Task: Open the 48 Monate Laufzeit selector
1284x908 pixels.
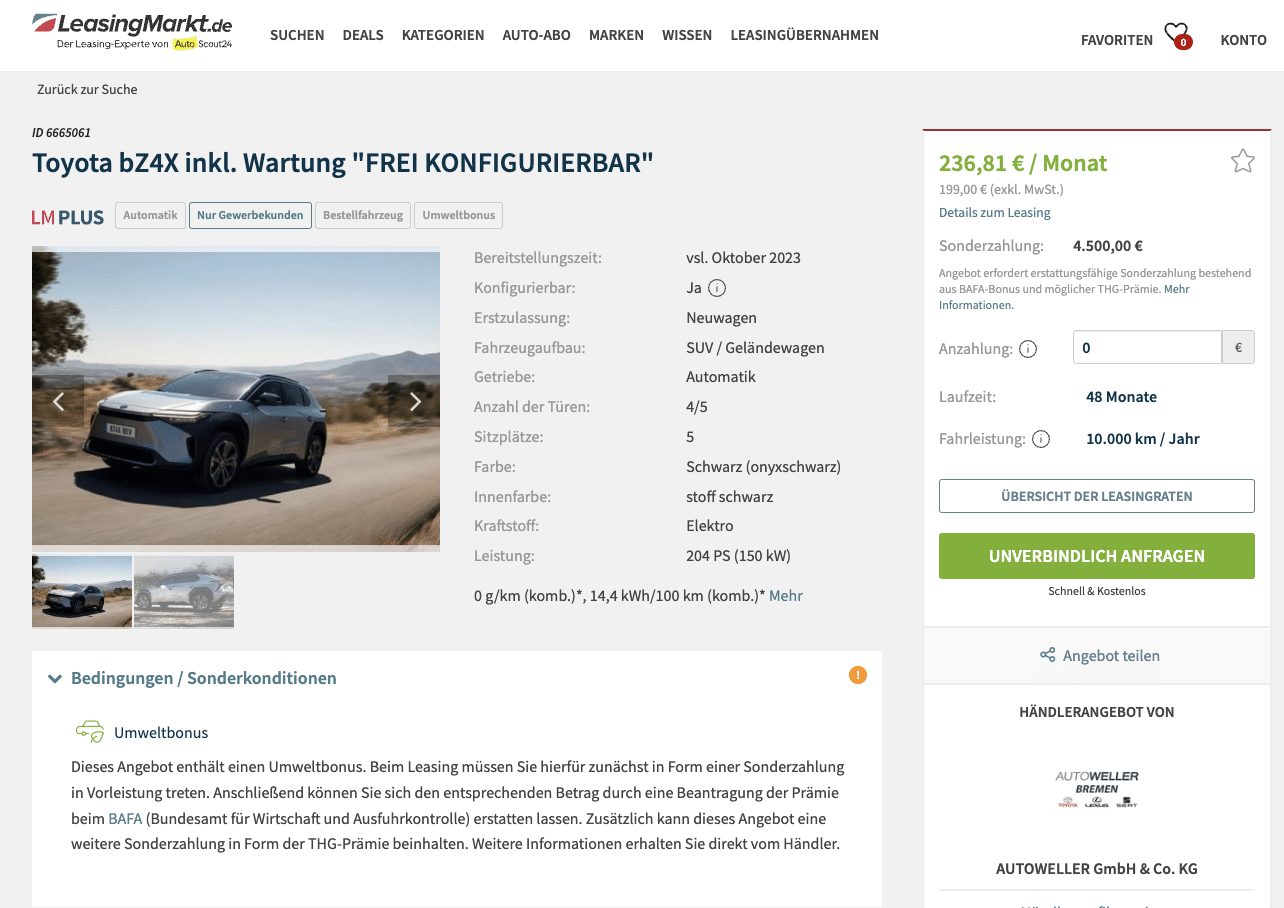Action: pos(1121,397)
